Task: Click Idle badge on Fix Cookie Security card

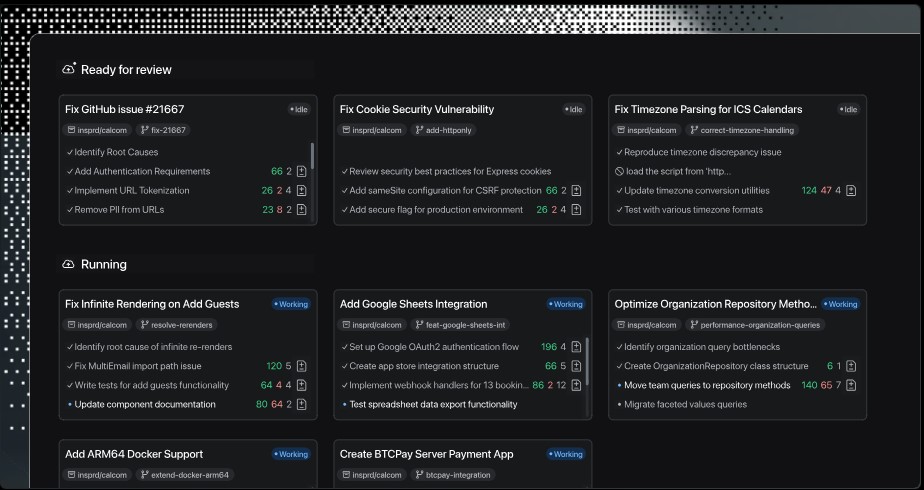Action: click(x=573, y=109)
